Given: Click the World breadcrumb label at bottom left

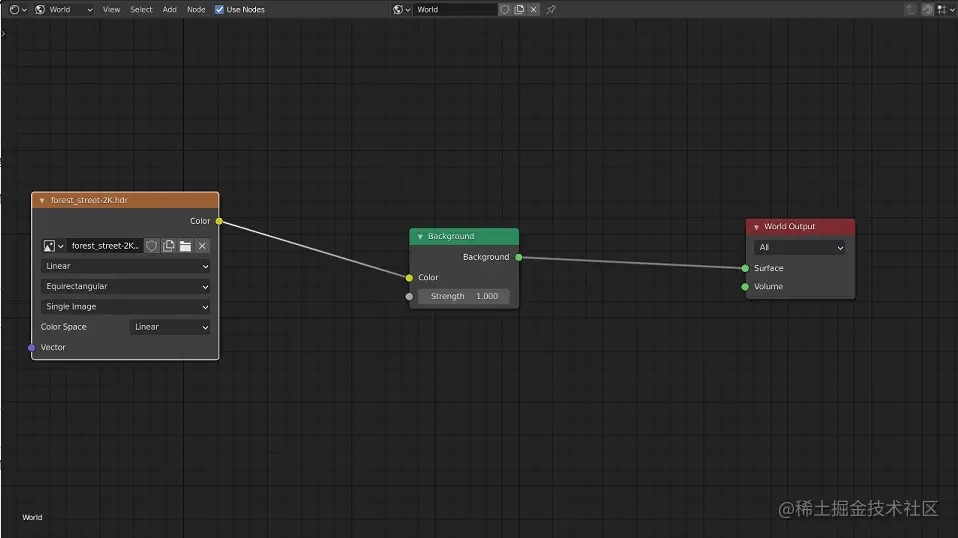Looking at the screenshot, I should 32,517.
